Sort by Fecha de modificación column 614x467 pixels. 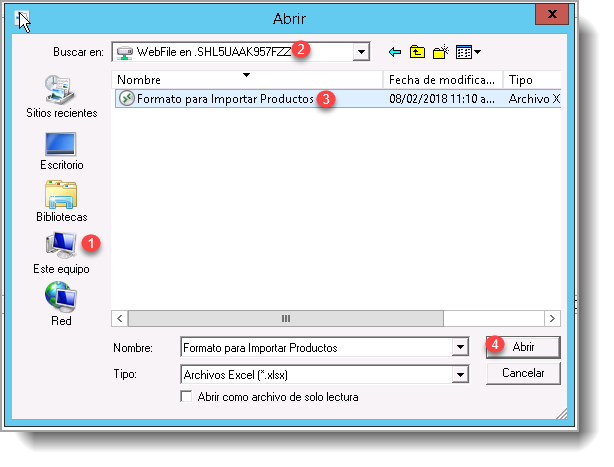pos(442,79)
